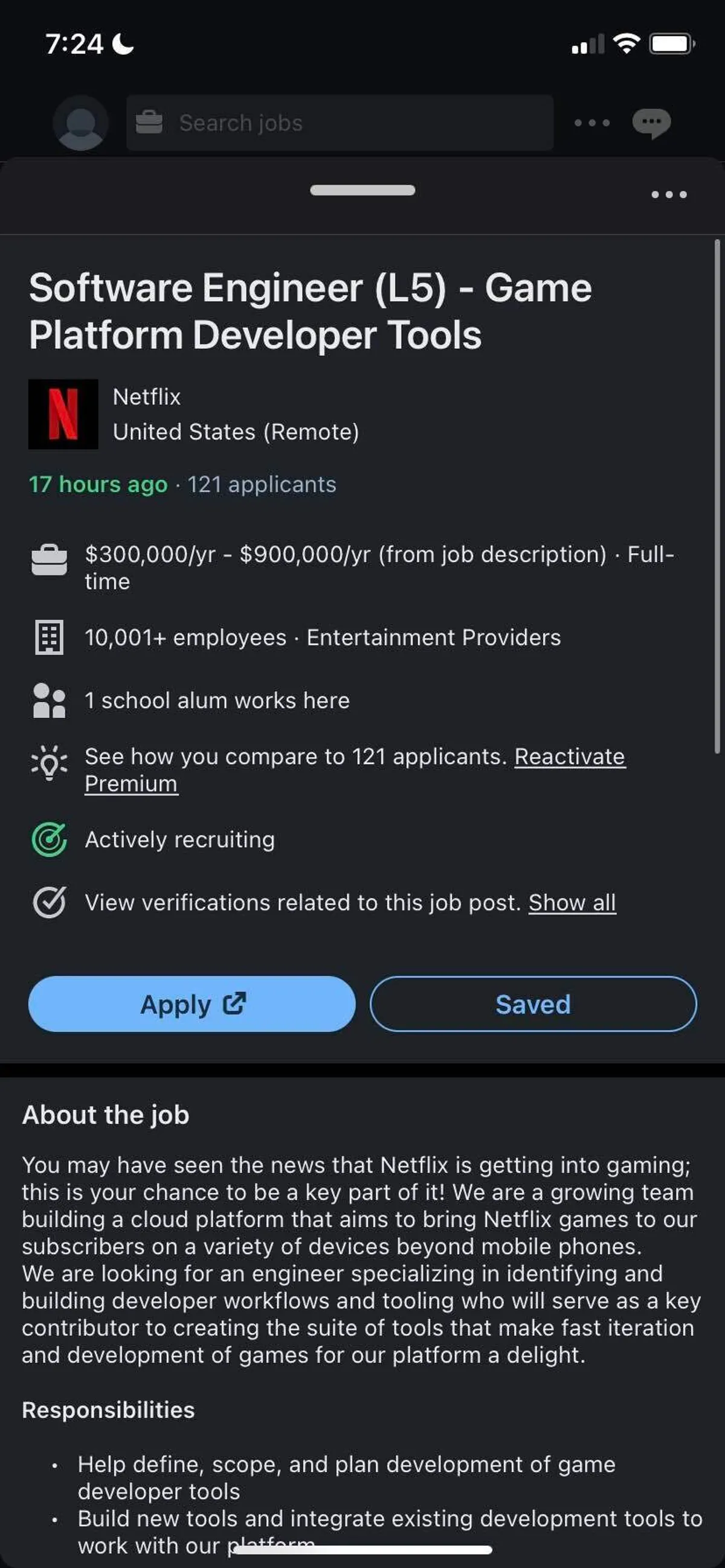Tap the sheet drag handle
Image resolution: width=725 pixels, height=1568 pixels.
pos(362,191)
